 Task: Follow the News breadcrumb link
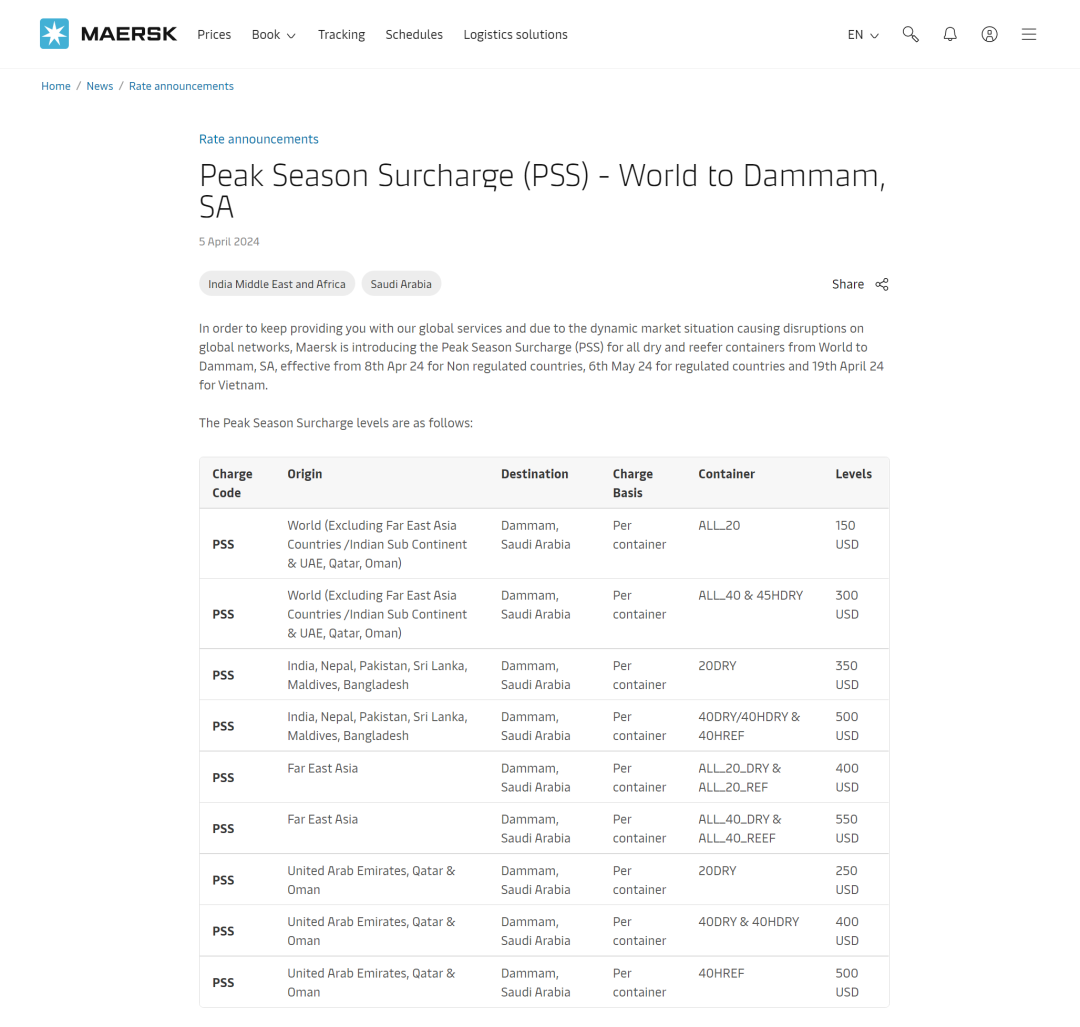tap(100, 86)
